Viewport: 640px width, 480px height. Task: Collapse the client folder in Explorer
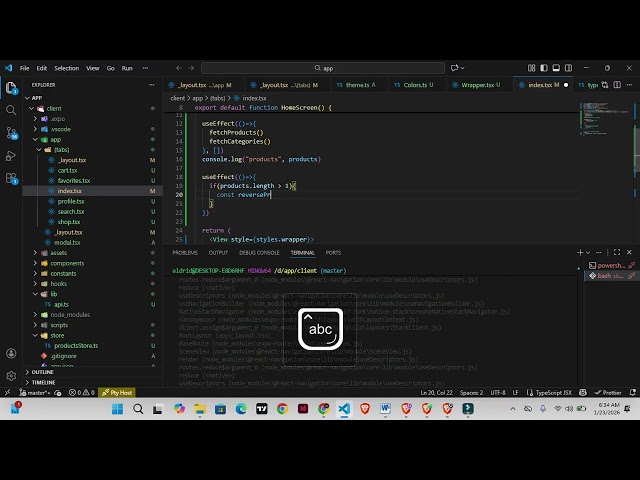pyautogui.click(x=54, y=108)
